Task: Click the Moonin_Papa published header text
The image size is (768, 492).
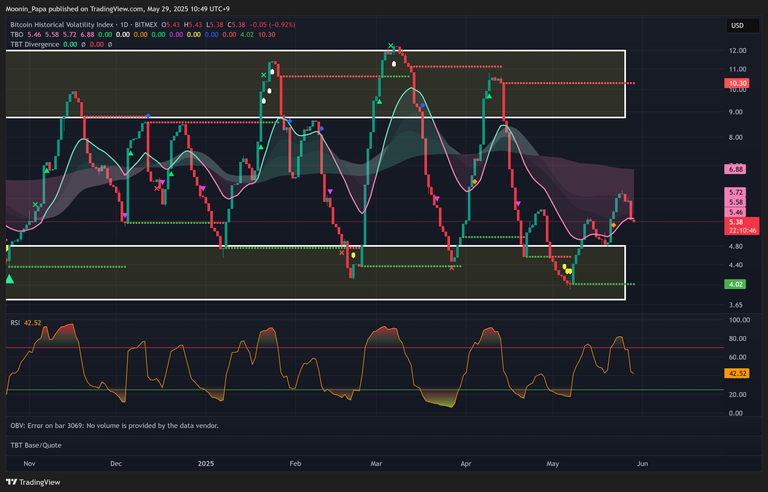Action: [118, 9]
